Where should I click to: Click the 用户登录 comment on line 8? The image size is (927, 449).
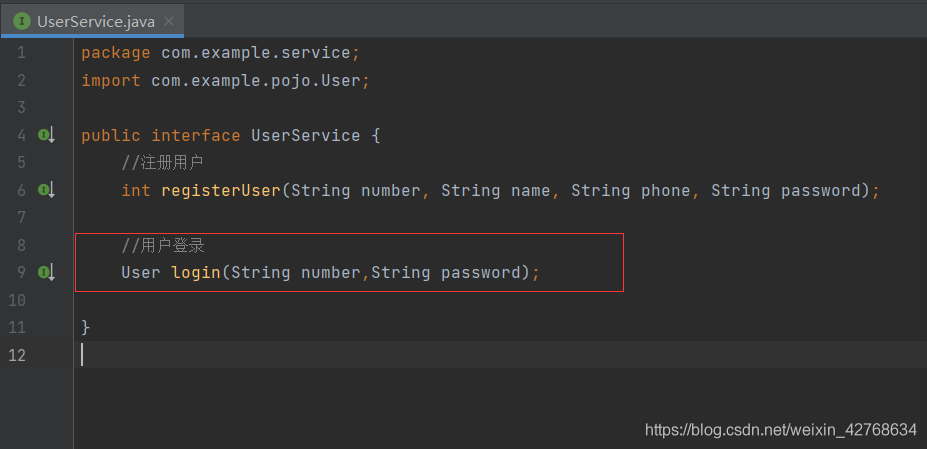pyautogui.click(x=162, y=245)
